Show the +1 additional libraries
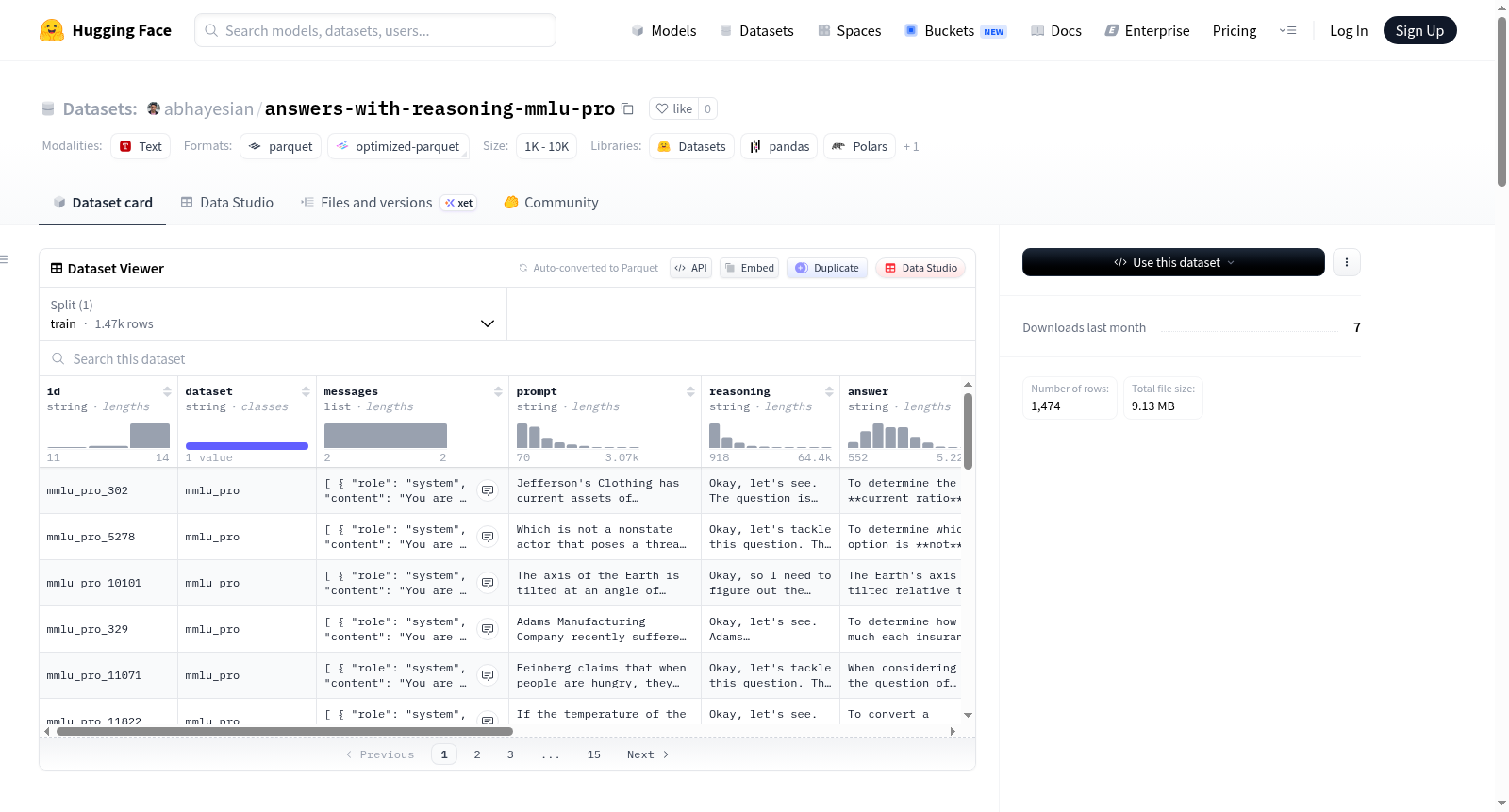 (911, 146)
